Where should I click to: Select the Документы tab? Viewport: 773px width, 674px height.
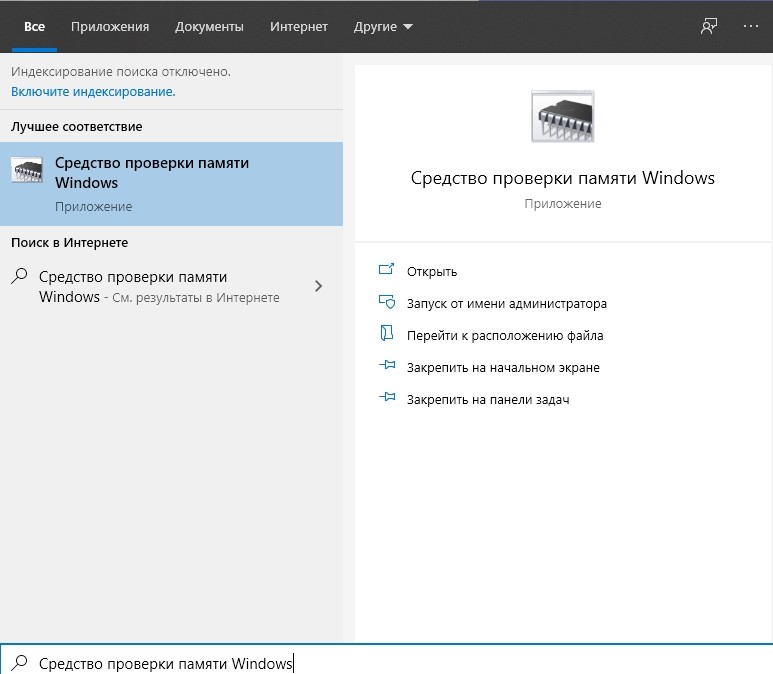pos(209,27)
